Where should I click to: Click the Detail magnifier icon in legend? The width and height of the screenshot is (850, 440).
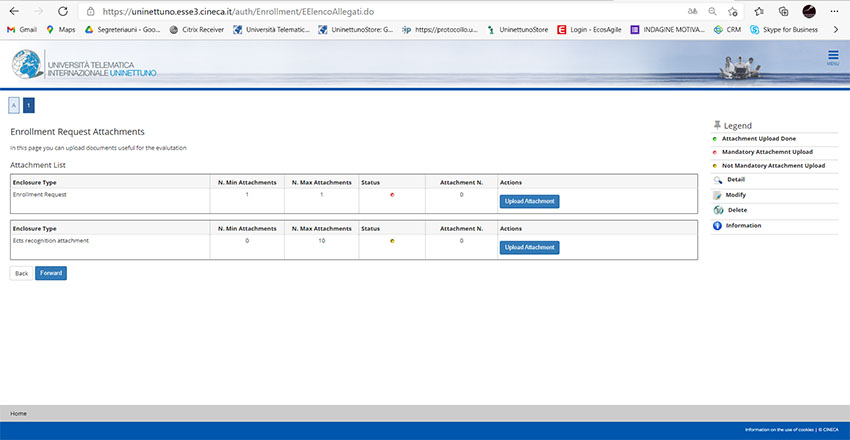[717, 180]
